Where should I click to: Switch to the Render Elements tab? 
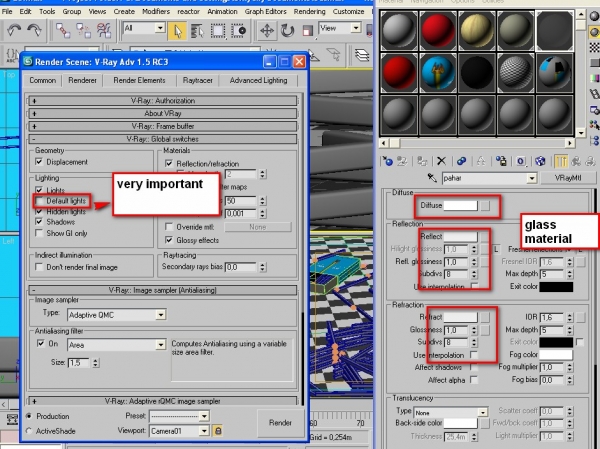click(x=139, y=80)
